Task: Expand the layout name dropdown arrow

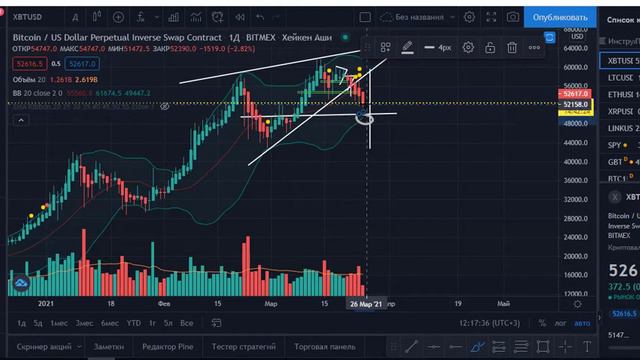Action: point(452,17)
